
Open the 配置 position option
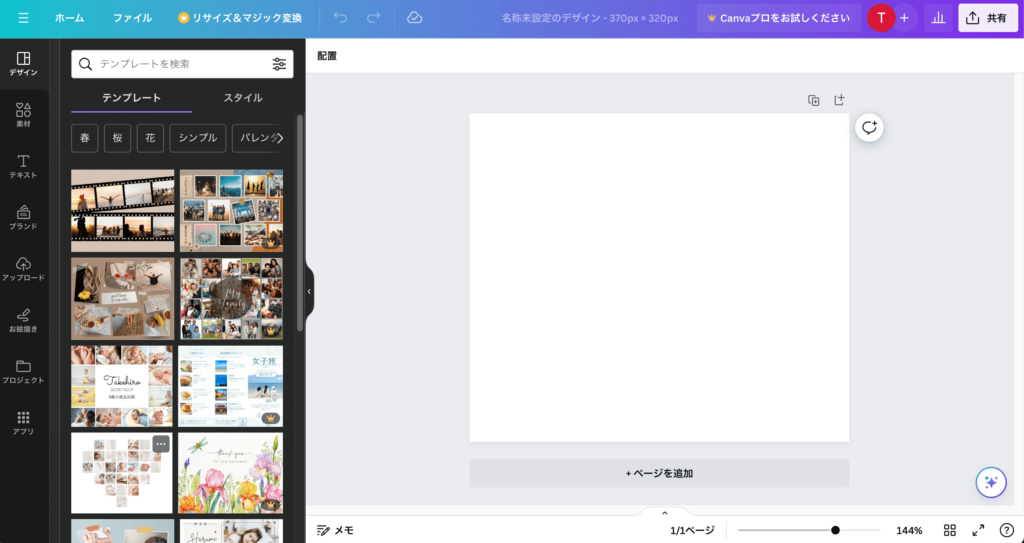[x=327, y=56]
